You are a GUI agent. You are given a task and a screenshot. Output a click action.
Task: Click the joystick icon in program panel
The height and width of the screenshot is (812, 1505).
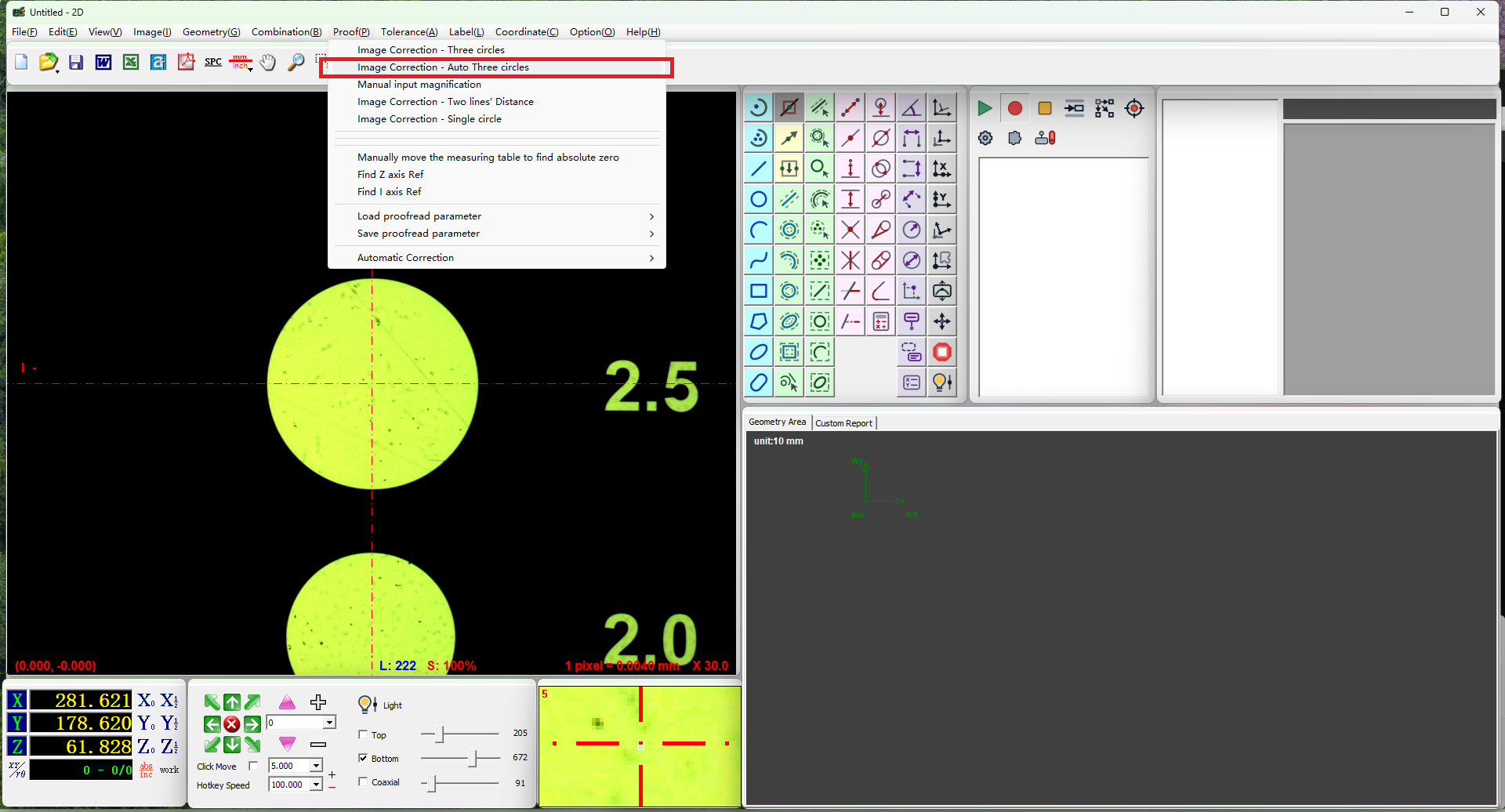(x=1045, y=138)
